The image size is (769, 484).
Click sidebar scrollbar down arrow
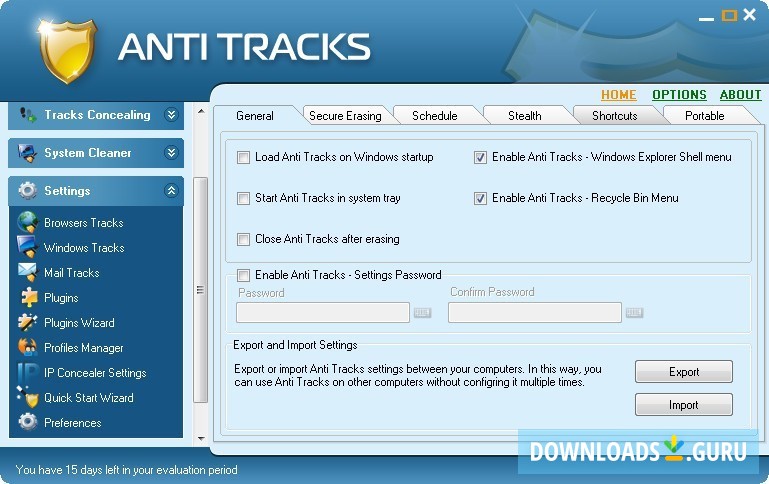[201, 438]
